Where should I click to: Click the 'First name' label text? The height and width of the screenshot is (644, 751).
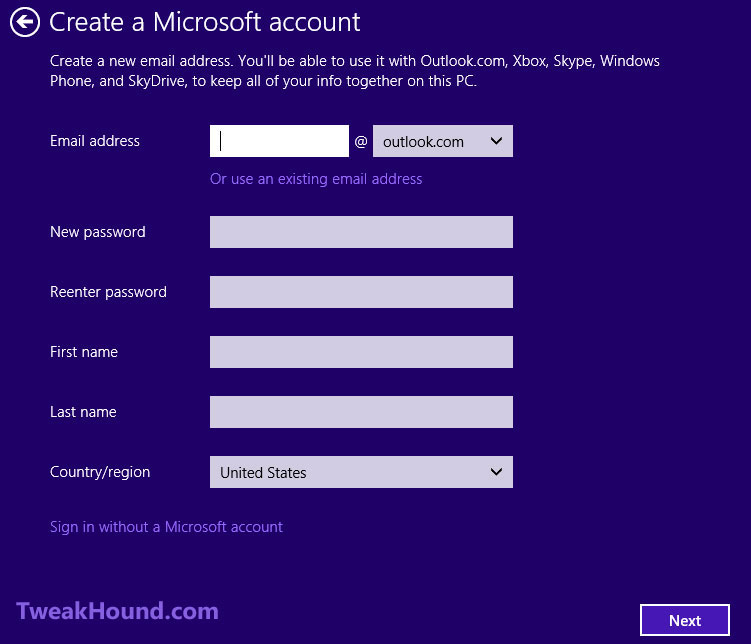click(x=84, y=352)
